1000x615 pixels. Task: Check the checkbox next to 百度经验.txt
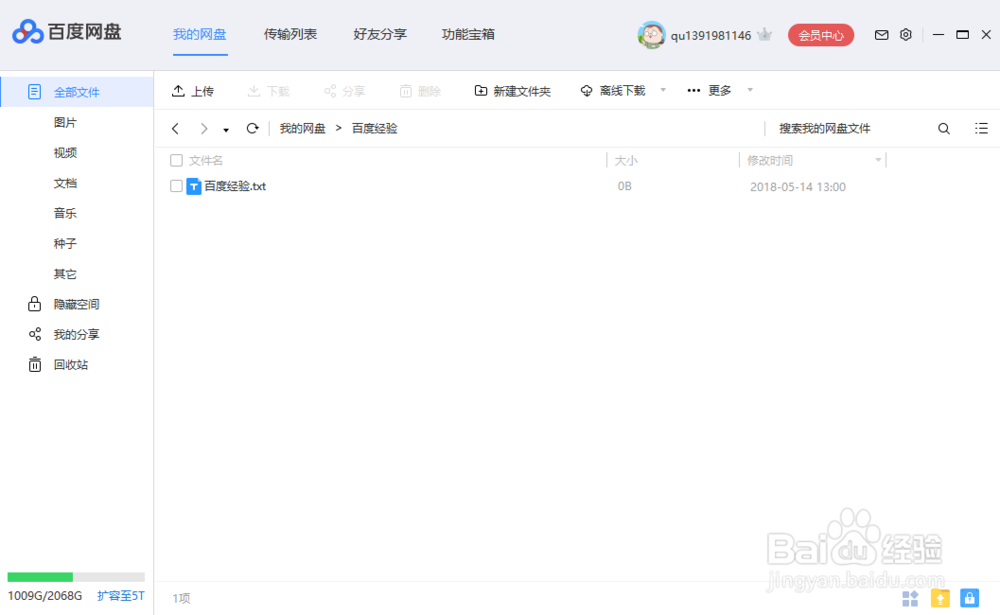click(x=176, y=186)
